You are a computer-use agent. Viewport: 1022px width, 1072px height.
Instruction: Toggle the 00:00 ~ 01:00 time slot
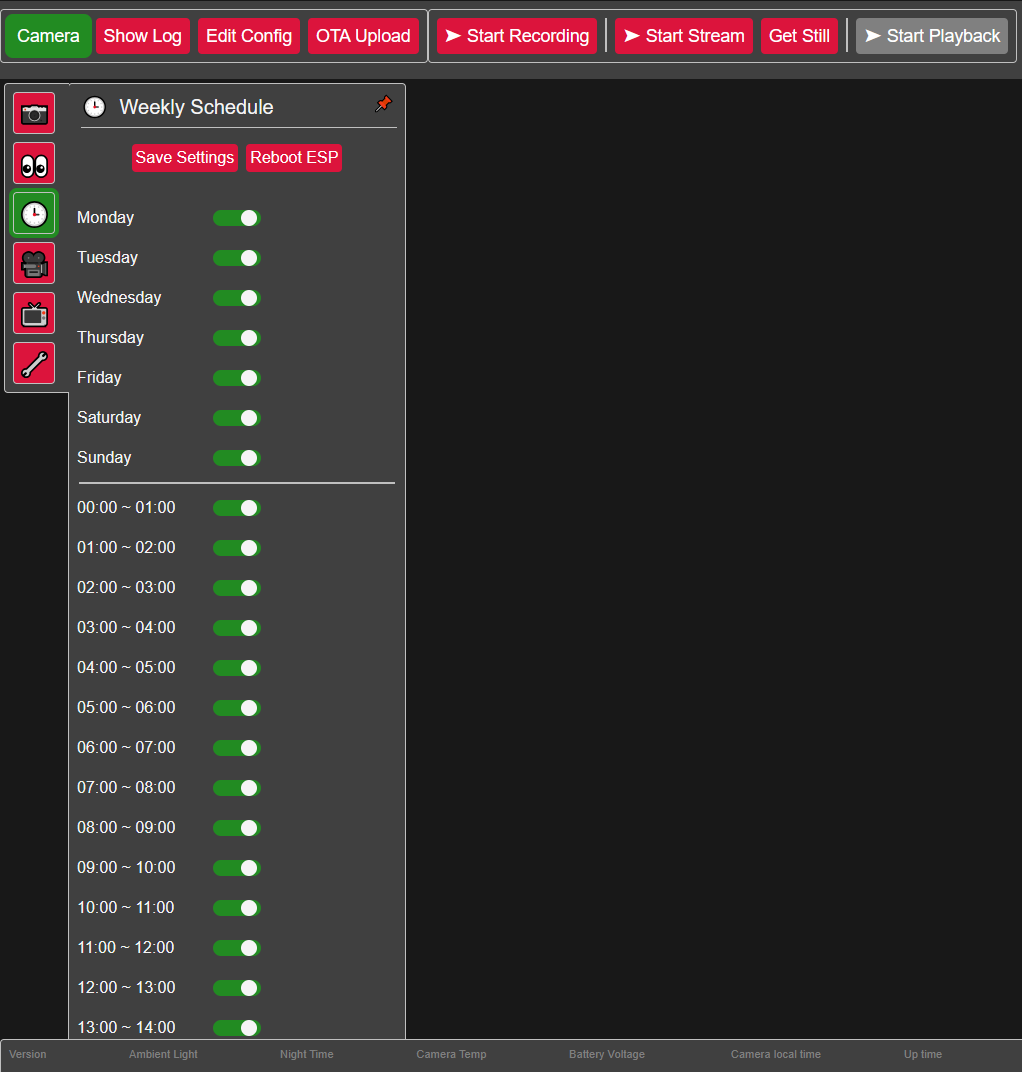[x=237, y=508]
